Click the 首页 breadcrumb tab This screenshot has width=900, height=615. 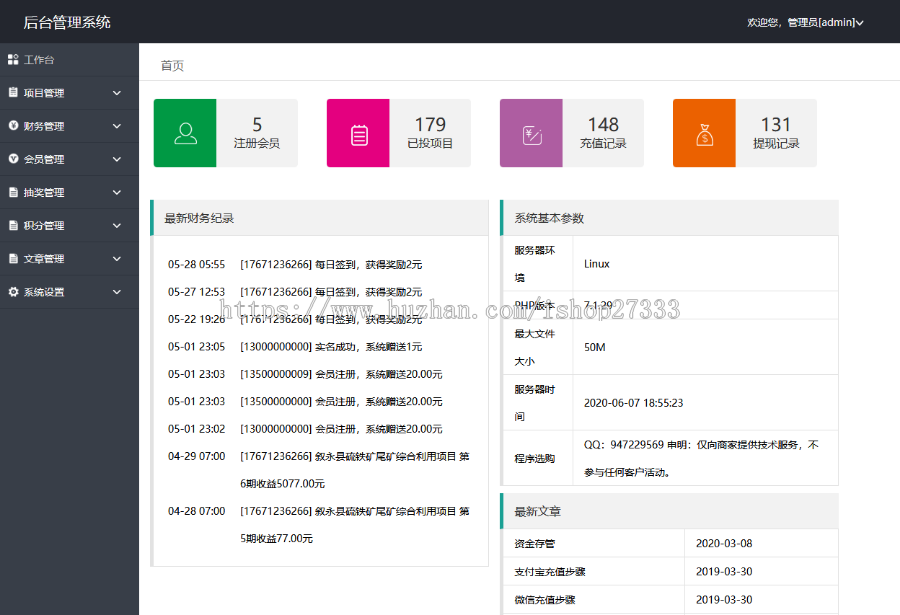coord(172,65)
